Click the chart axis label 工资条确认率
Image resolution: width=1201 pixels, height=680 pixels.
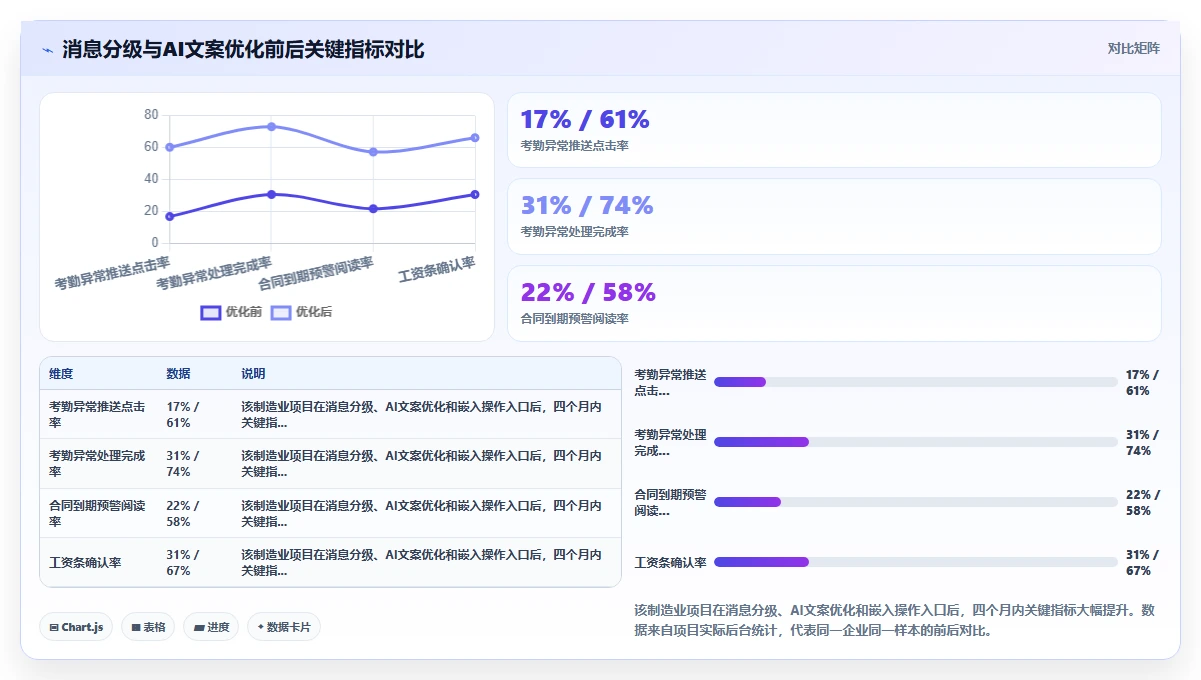tap(437, 270)
